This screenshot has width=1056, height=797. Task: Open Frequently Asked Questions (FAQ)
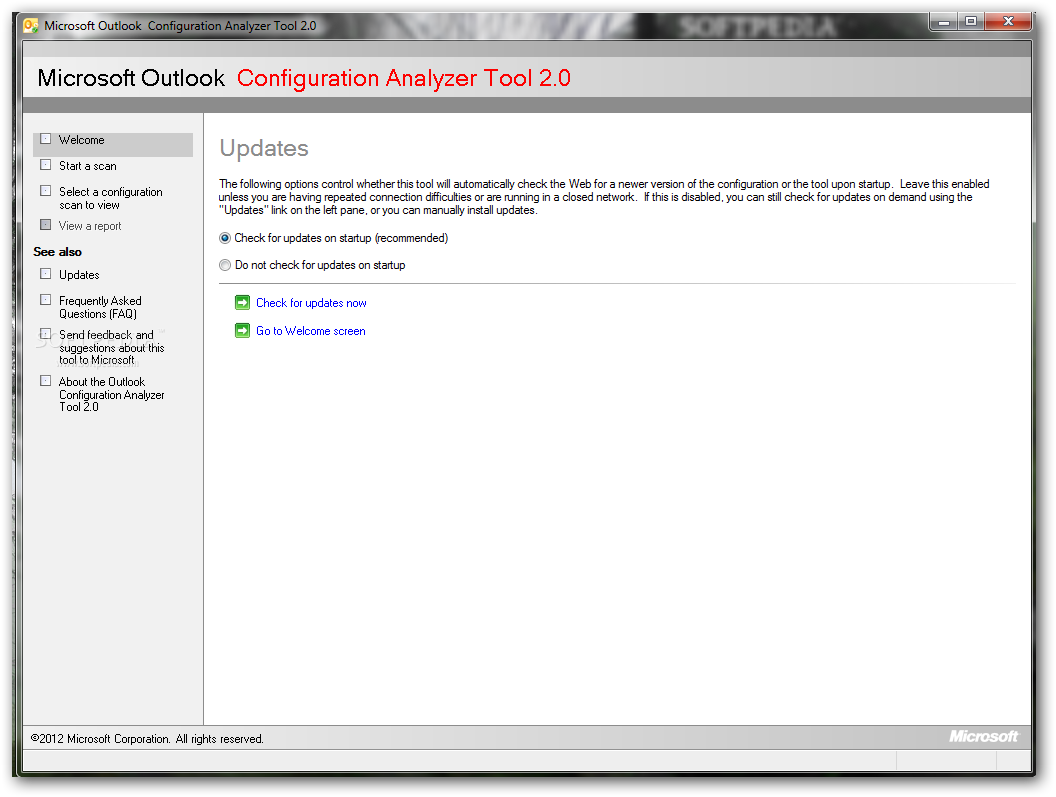pyautogui.click(x=100, y=307)
